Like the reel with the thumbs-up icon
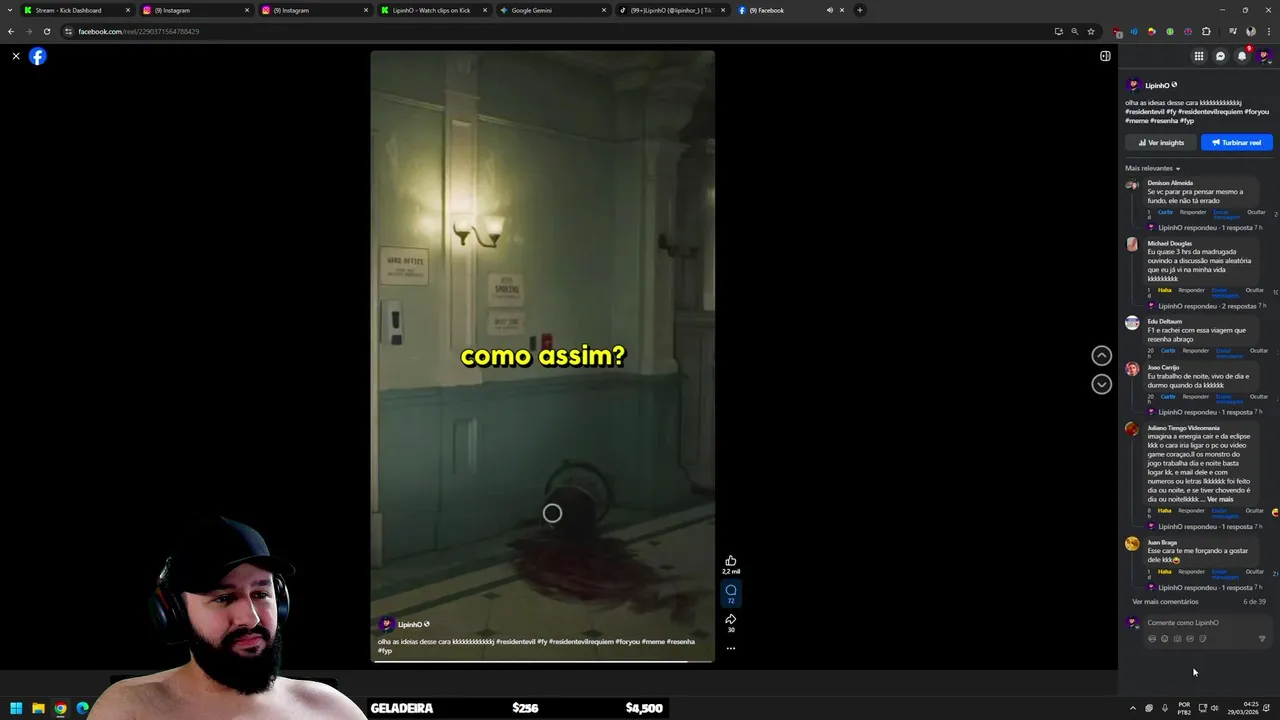The height and width of the screenshot is (720, 1280). coord(731,561)
